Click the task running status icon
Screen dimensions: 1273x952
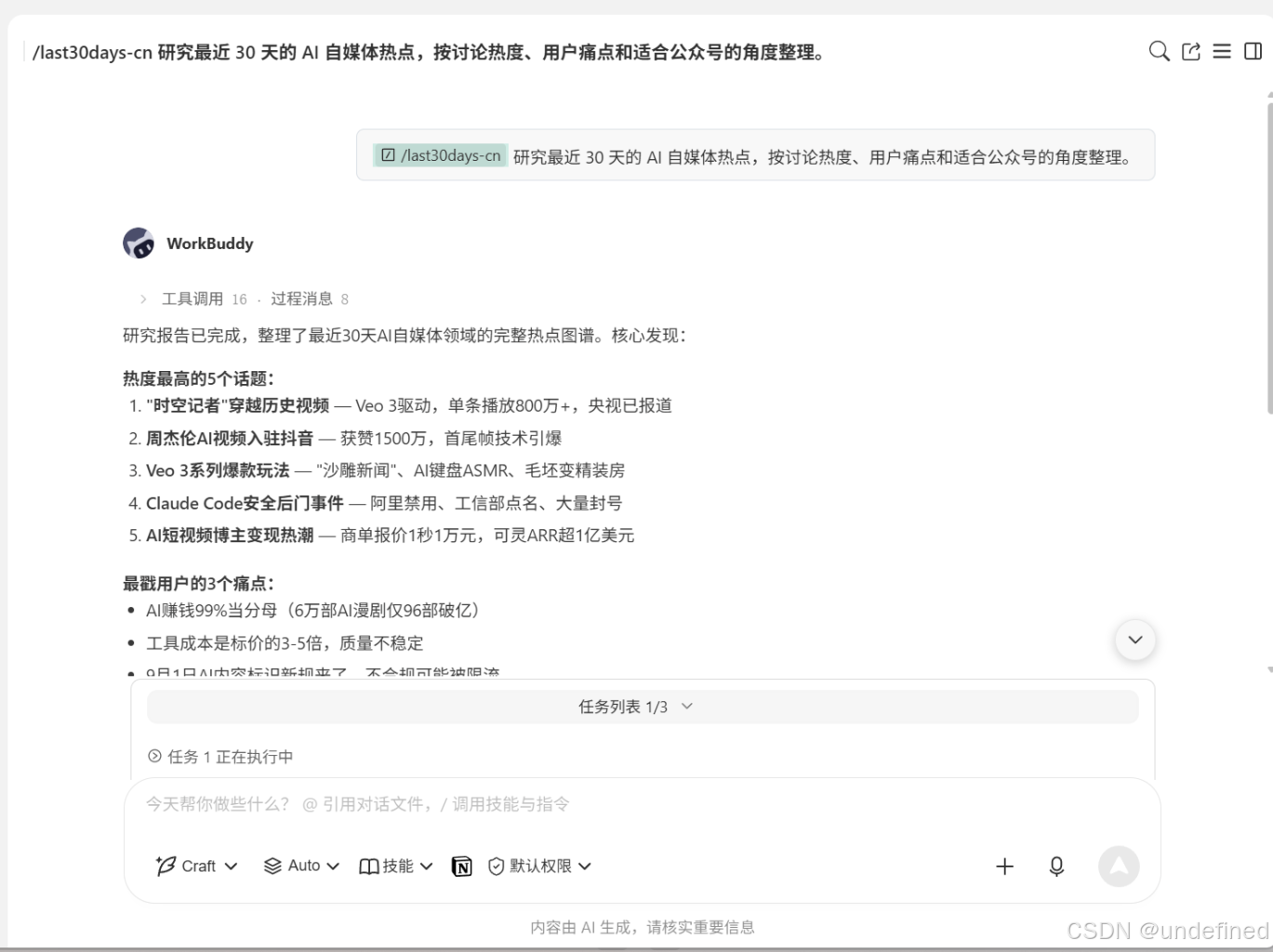(x=154, y=756)
